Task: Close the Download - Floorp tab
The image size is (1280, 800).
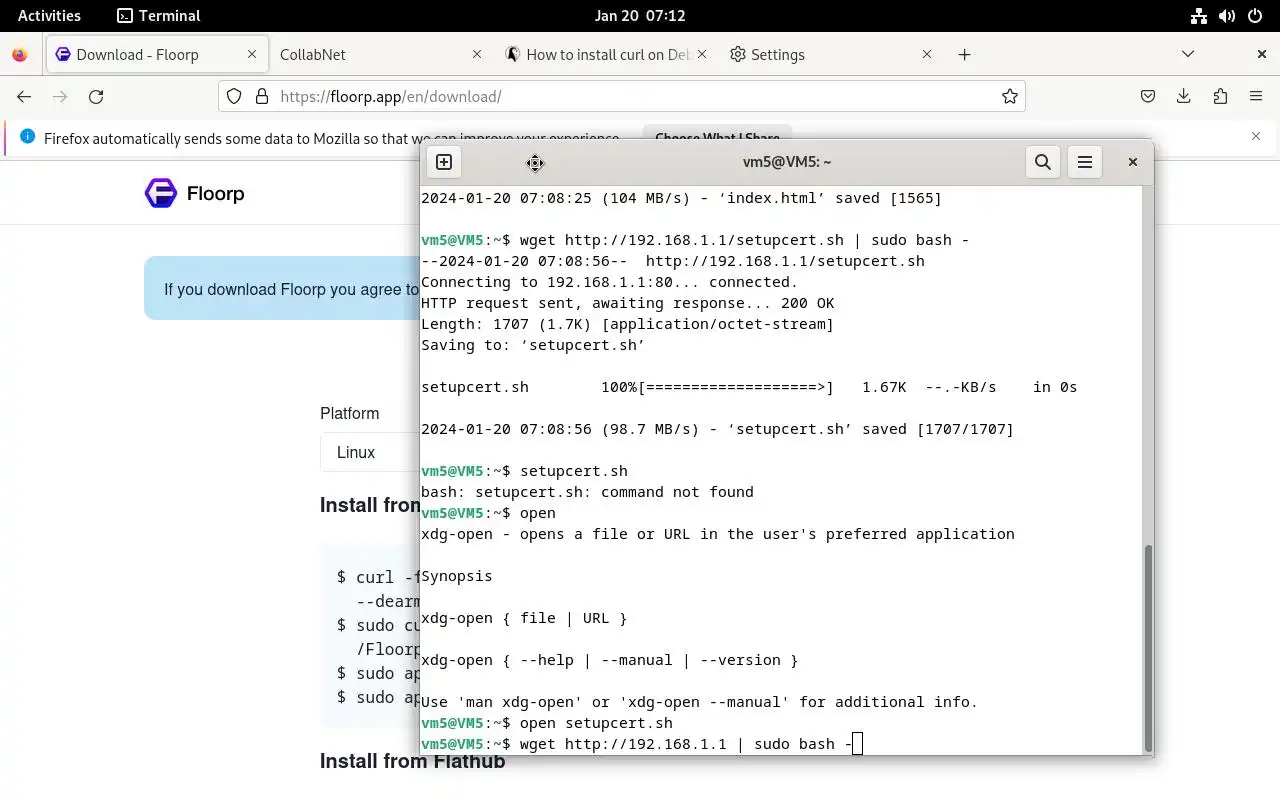Action: (x=252, y=54)
